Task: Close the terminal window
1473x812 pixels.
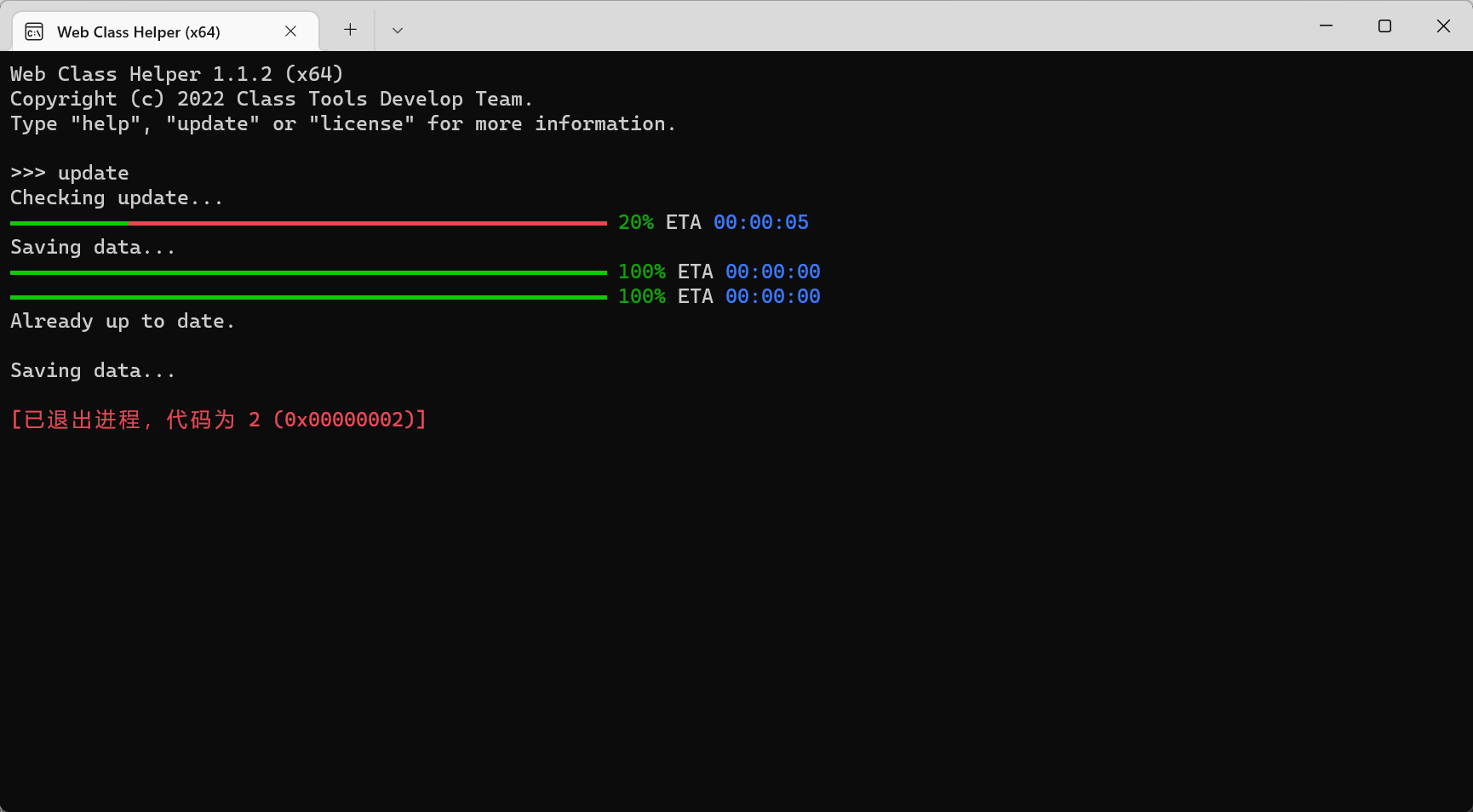Action: [1443, 26]
